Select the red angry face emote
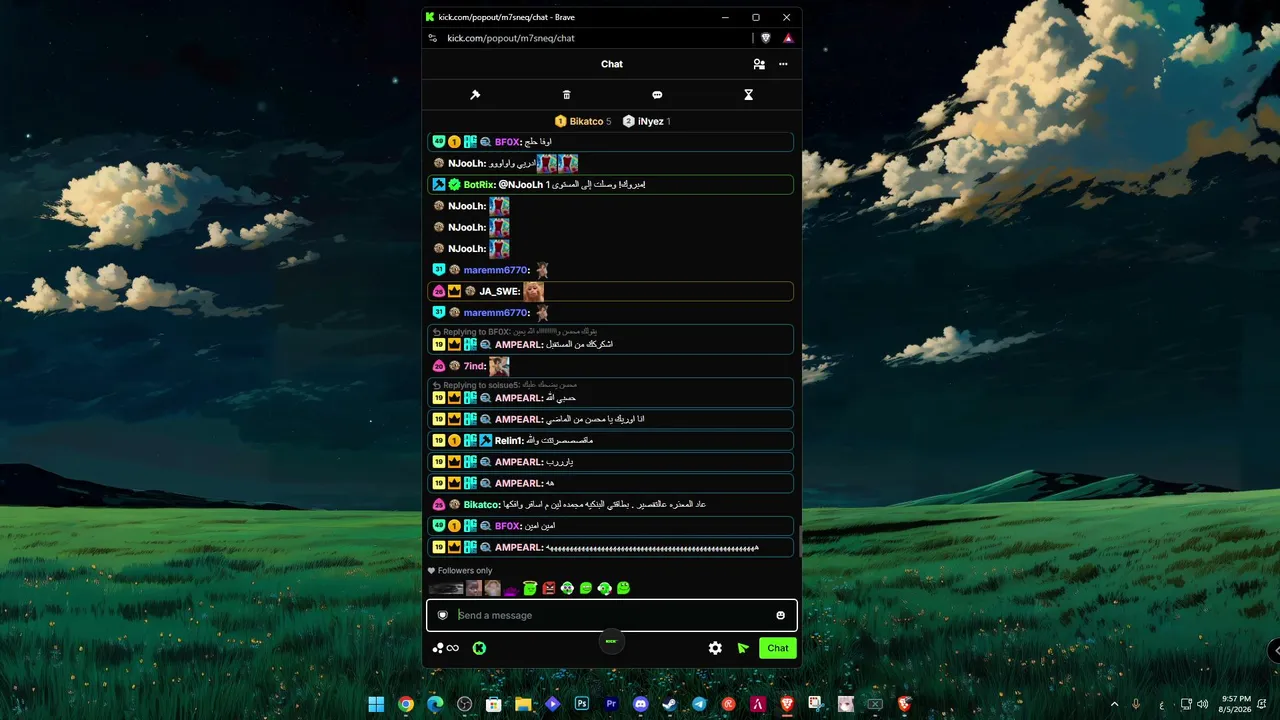The width and height of the screenshot is (1280, 720). (x=548, y=588)
